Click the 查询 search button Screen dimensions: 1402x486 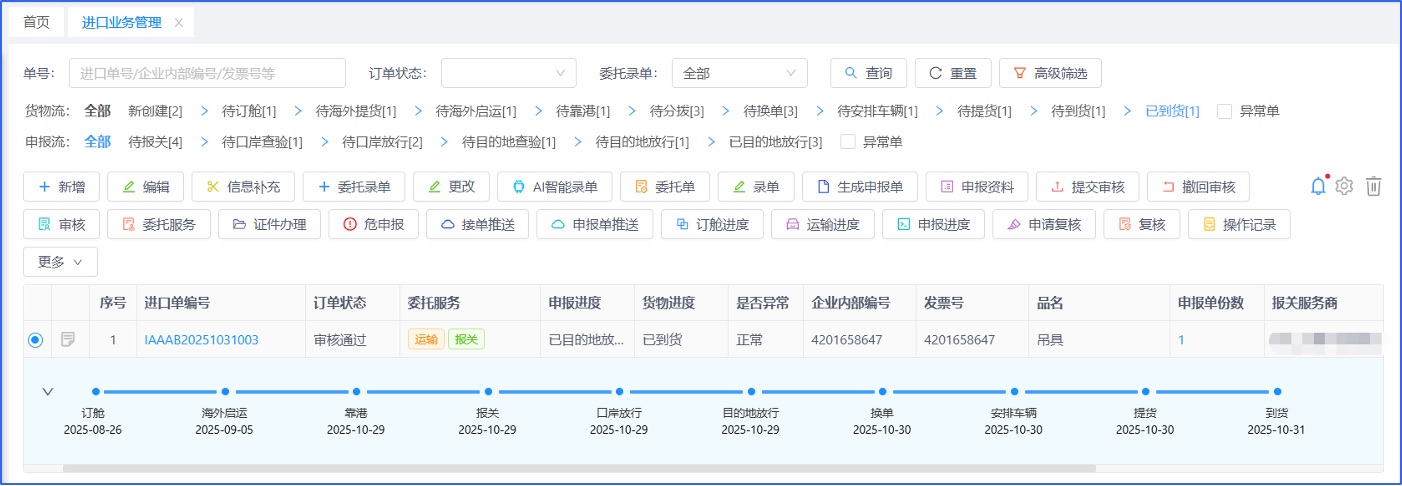(x=868, y=73)
